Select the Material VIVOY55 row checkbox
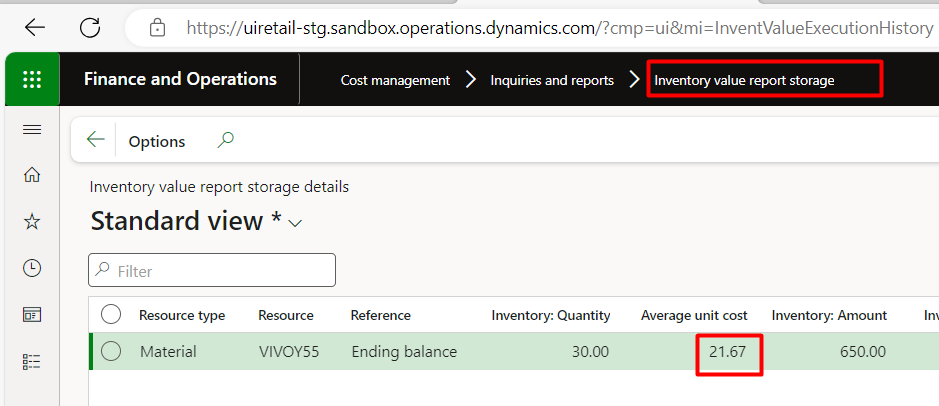This screenshot has height=406, width=939. point(111,351)
